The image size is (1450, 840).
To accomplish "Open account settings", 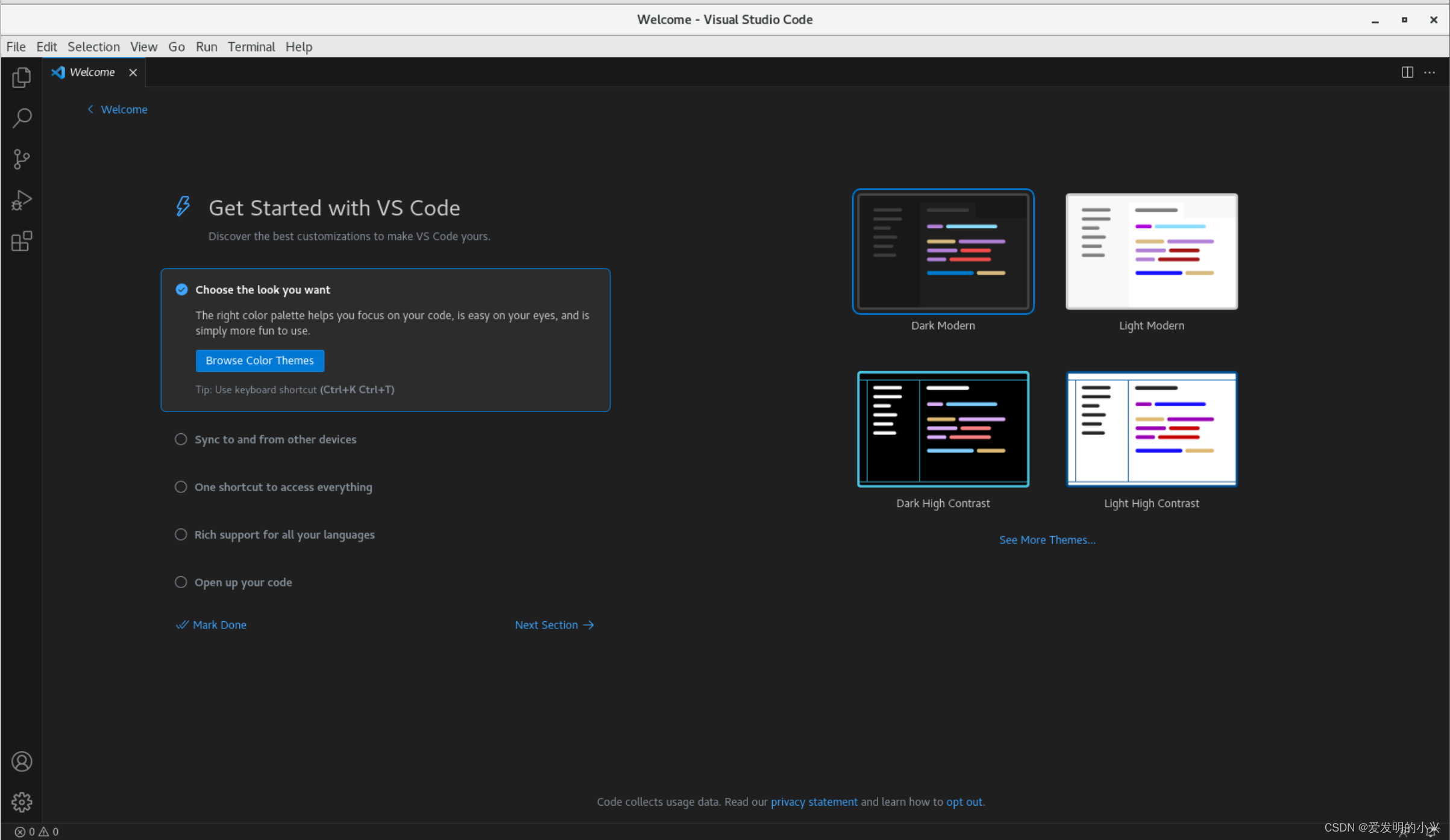I will coord(21,761).
